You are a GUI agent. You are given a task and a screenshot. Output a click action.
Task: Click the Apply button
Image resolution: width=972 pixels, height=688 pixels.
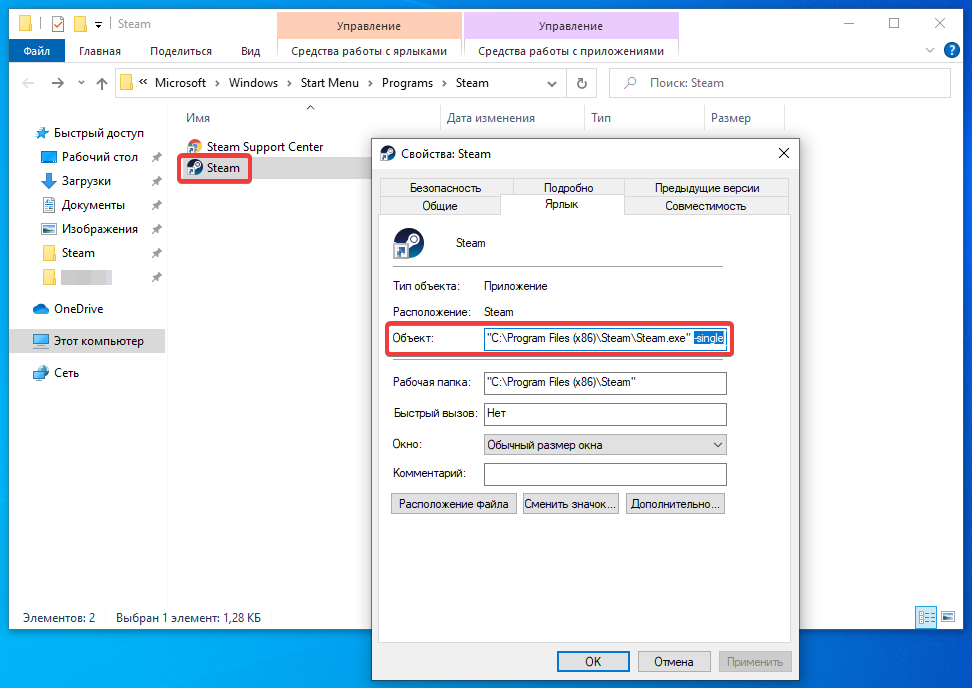coord(755,661)
